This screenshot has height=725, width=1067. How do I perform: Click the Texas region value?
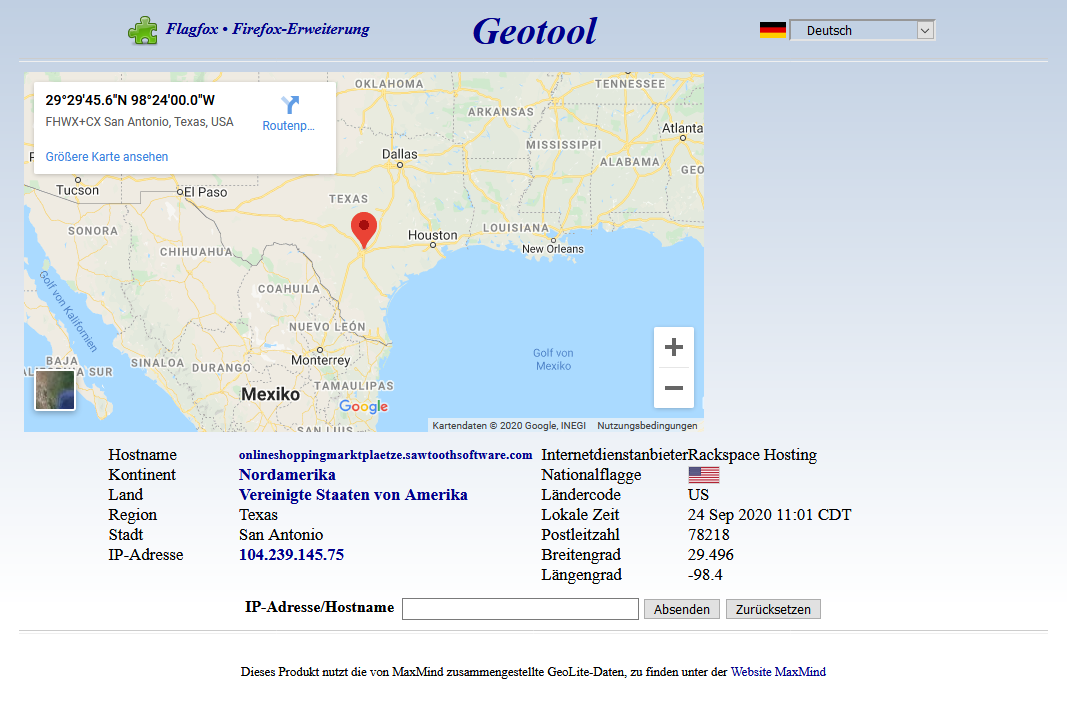tap(259, 515)
